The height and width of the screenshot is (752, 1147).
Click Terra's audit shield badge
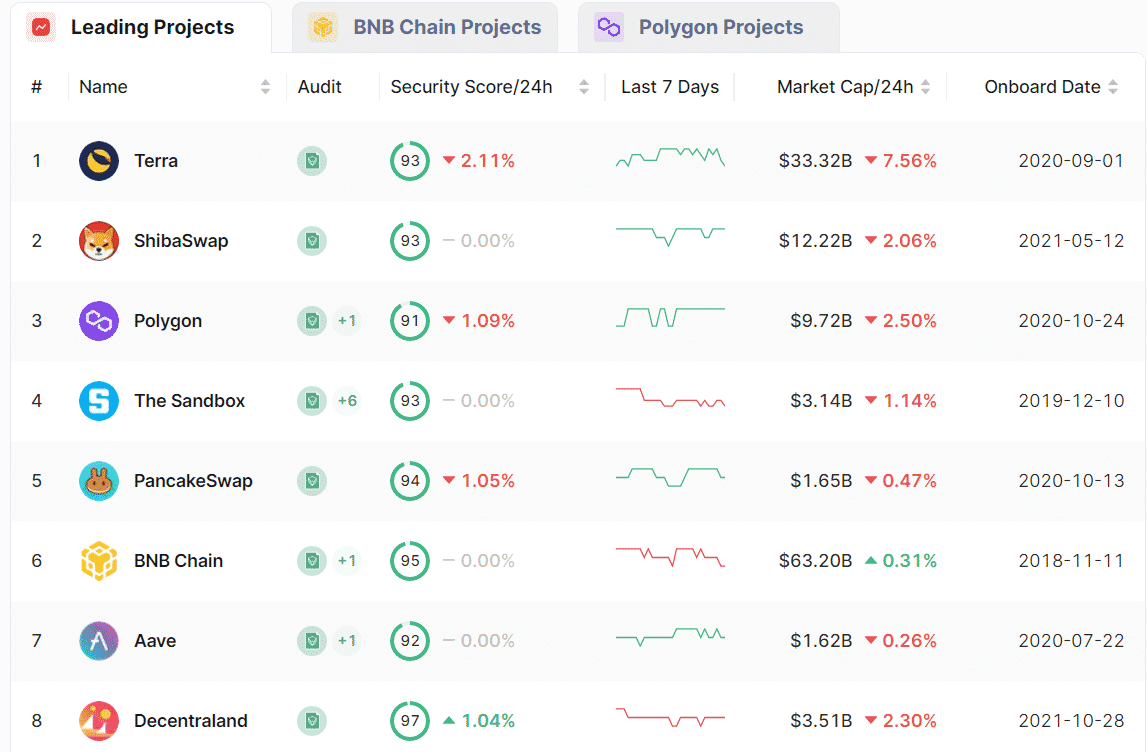pyautogui.click(x=312, y=161)
